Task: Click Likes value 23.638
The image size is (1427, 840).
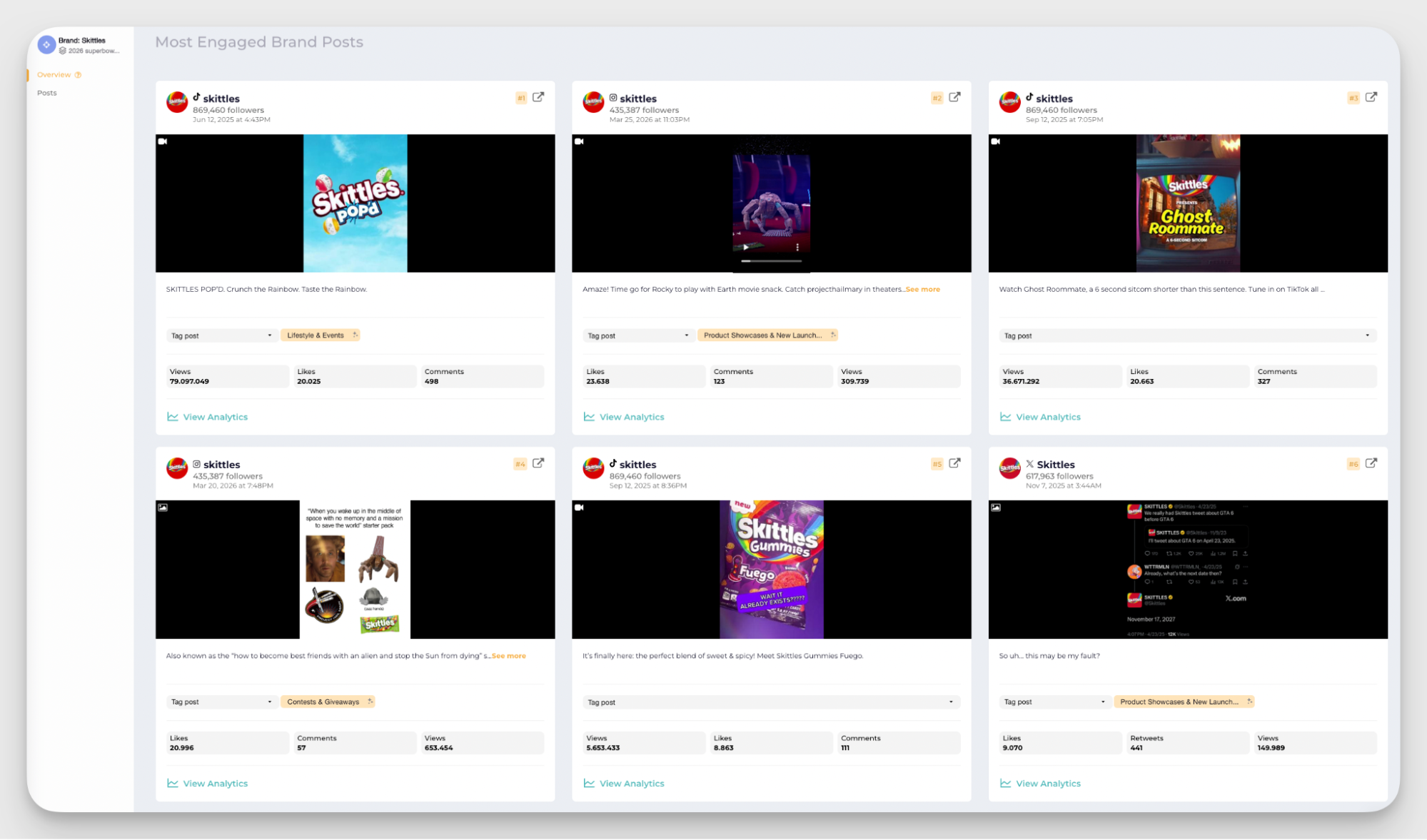Action: click(x=598, y=382)
